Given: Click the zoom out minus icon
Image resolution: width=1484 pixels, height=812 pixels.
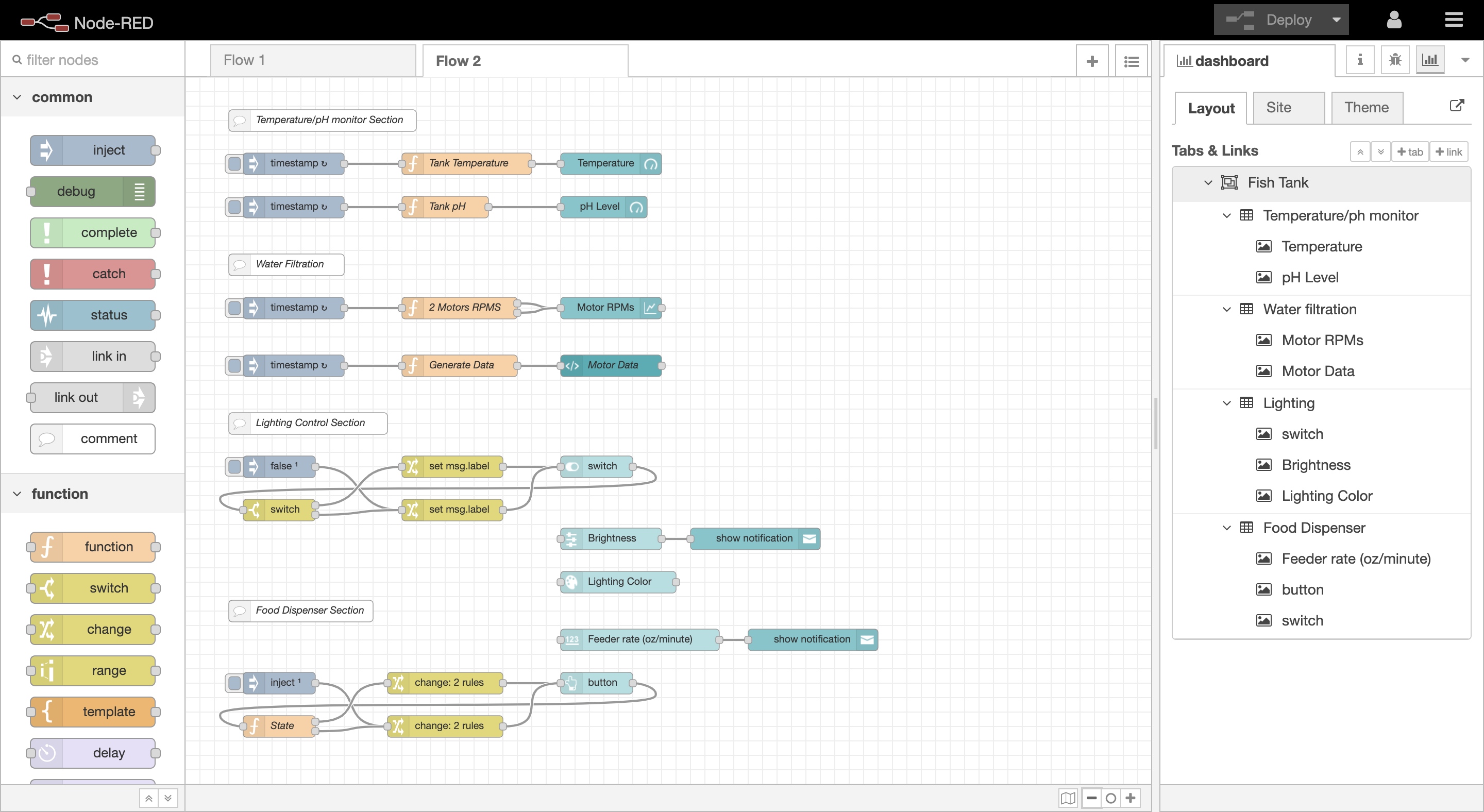Looking at the screenshot, I should 1092,798.
